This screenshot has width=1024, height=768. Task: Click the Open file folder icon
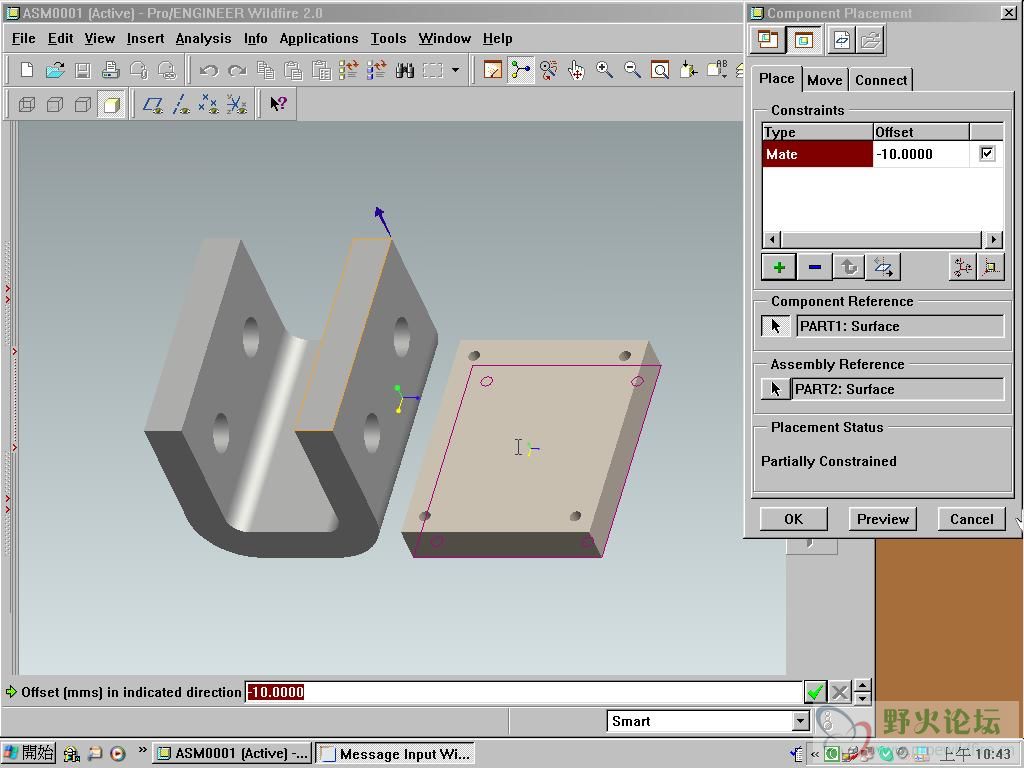[x=55, y=69]
